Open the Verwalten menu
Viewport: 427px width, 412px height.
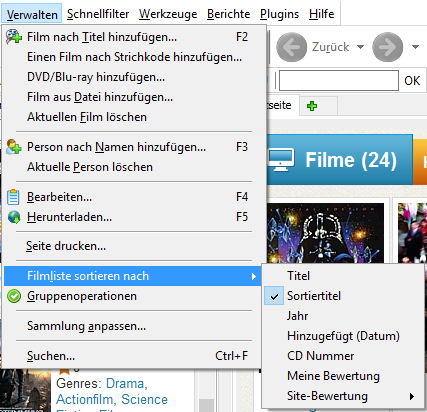point(32,14)
